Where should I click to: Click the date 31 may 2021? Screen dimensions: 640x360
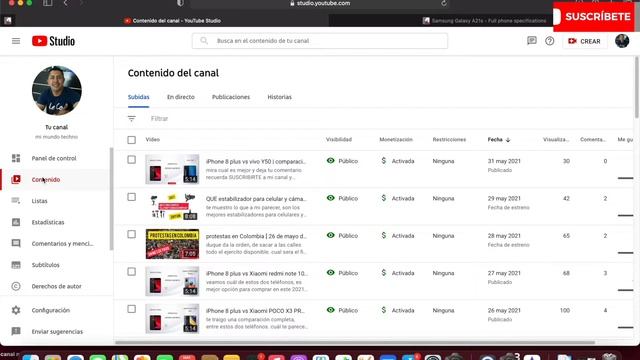(x=504, y=161)
